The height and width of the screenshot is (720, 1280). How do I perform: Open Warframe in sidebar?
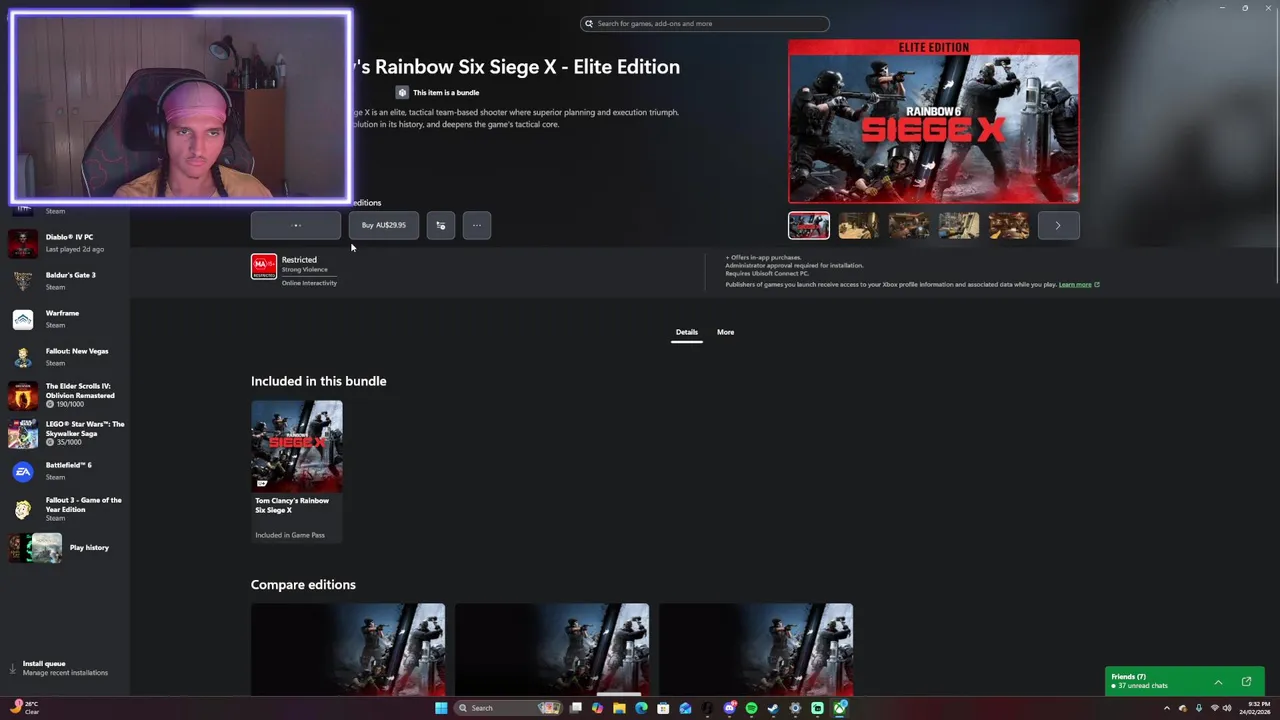65,319
